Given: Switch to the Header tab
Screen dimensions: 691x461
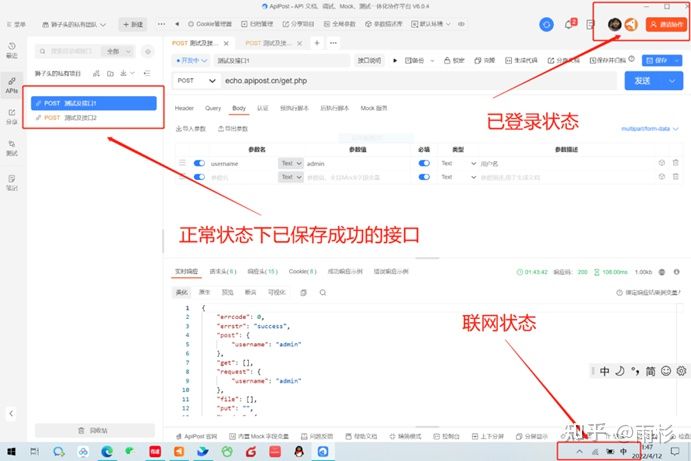Looking at the screenshot, I should click(184, 108).
